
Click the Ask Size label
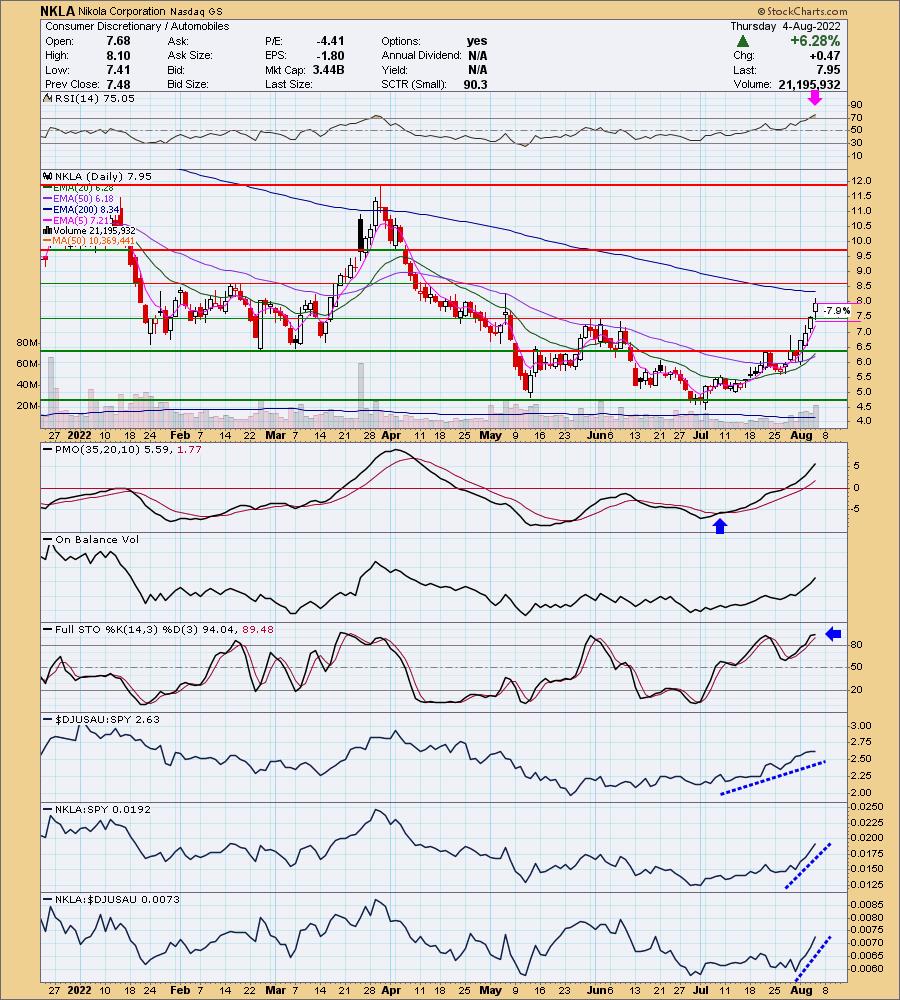[189, 55]
